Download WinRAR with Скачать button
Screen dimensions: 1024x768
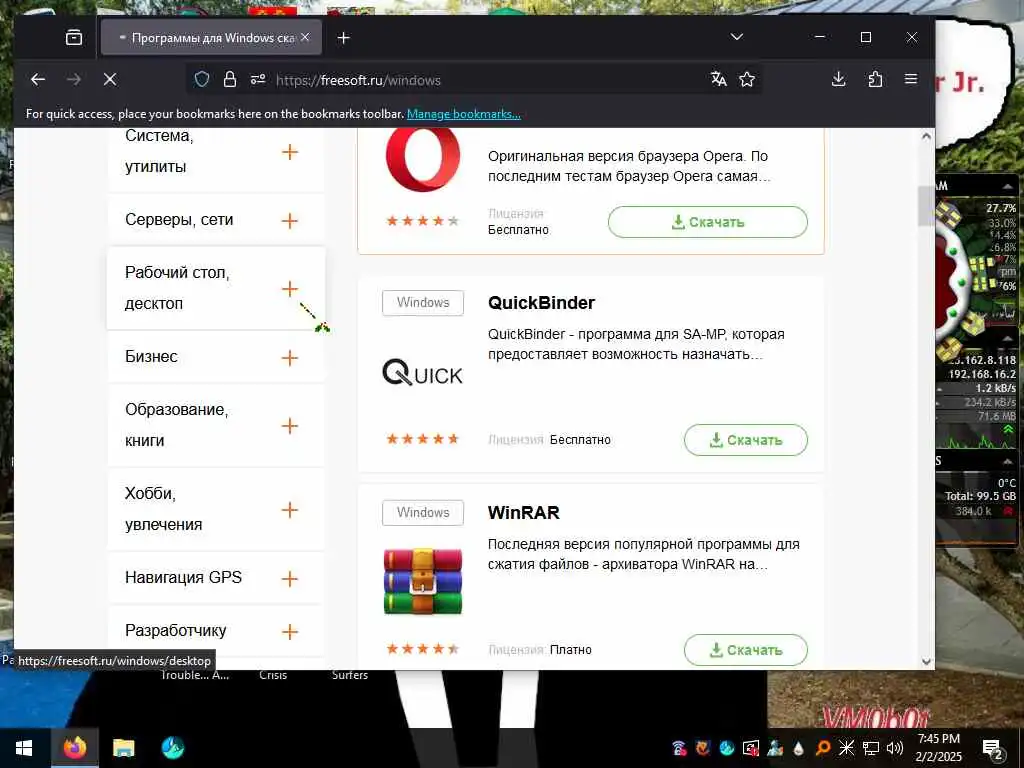coord(746,650)
